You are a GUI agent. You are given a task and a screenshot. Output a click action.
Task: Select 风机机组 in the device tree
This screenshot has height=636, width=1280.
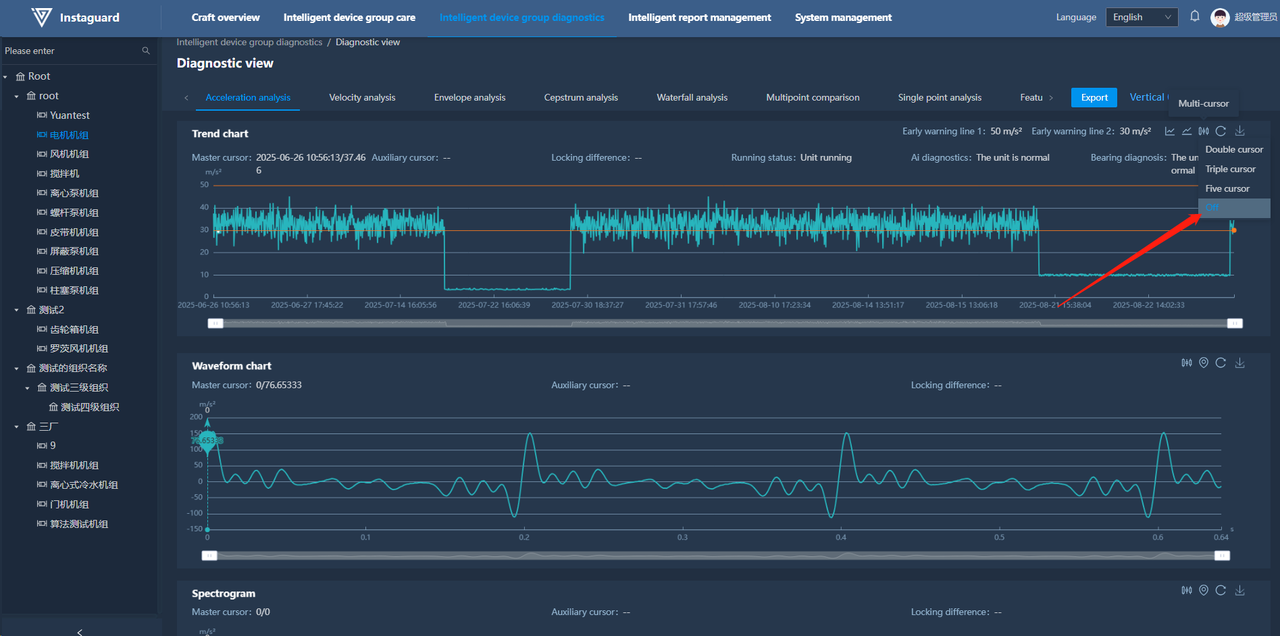(69, 154)
